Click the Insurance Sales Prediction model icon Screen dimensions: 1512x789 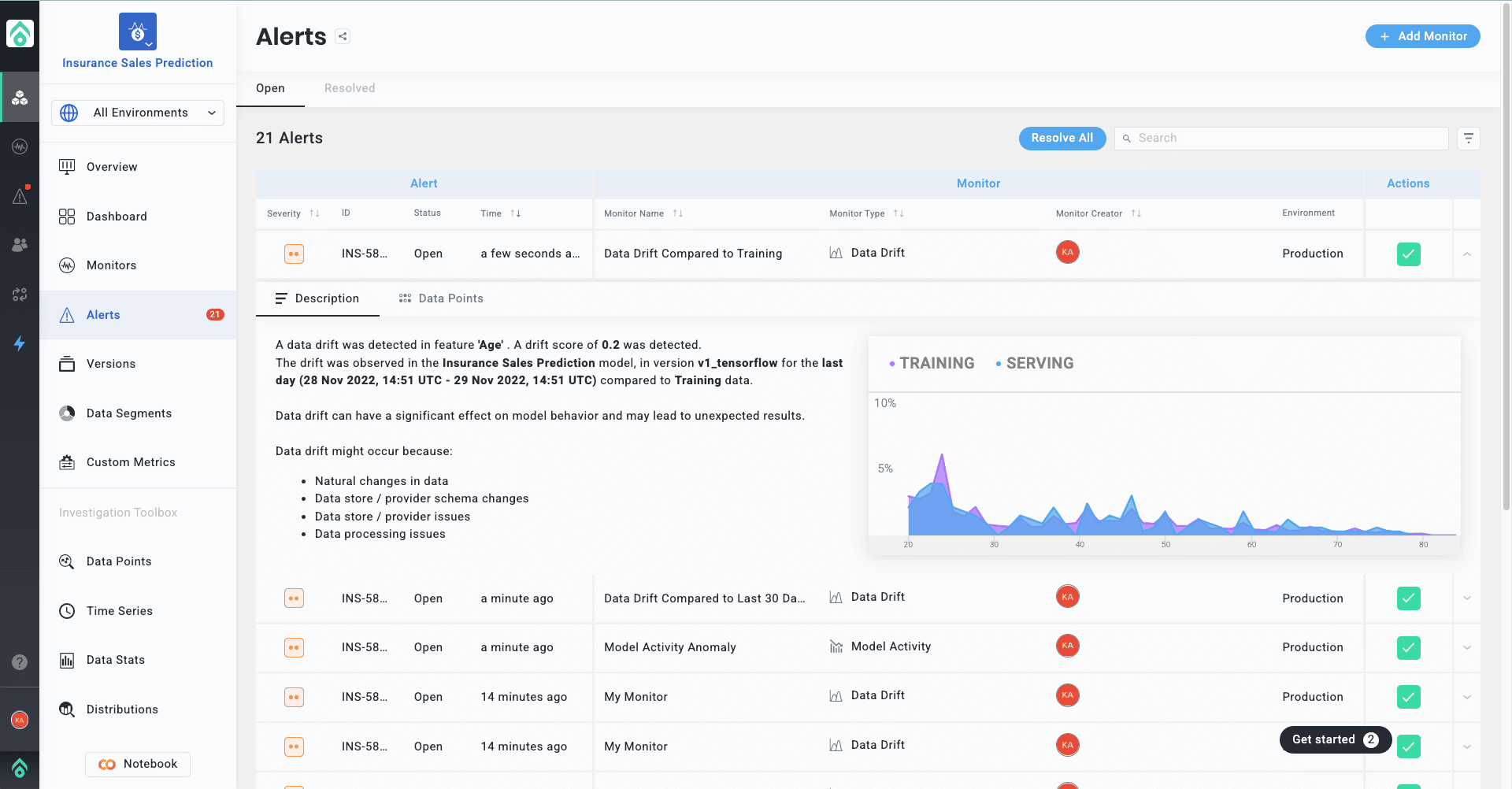(x=137, y=31)
